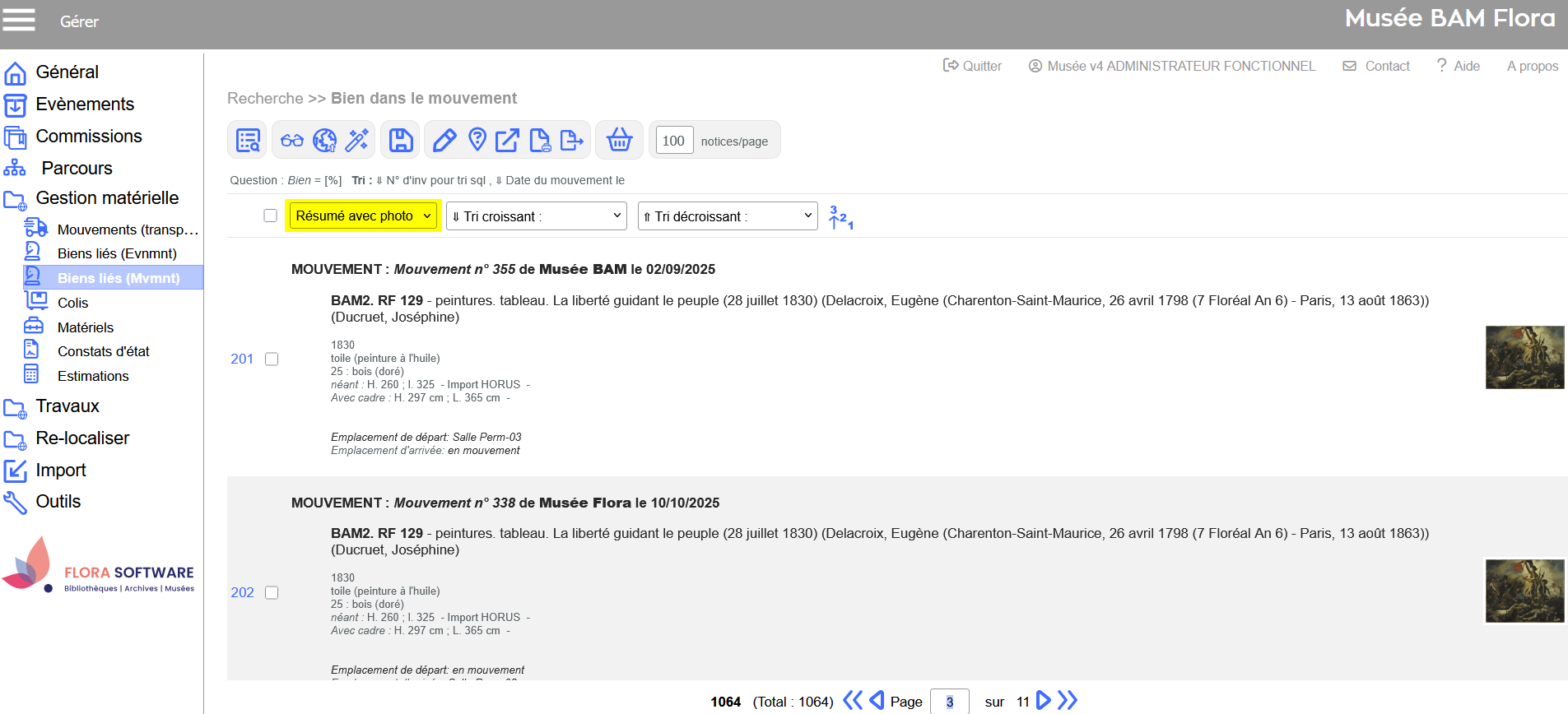Open the painting thumbnail of record 201
The height and width of the screenshot is (714, 1568).
(x=1524, y=357)
